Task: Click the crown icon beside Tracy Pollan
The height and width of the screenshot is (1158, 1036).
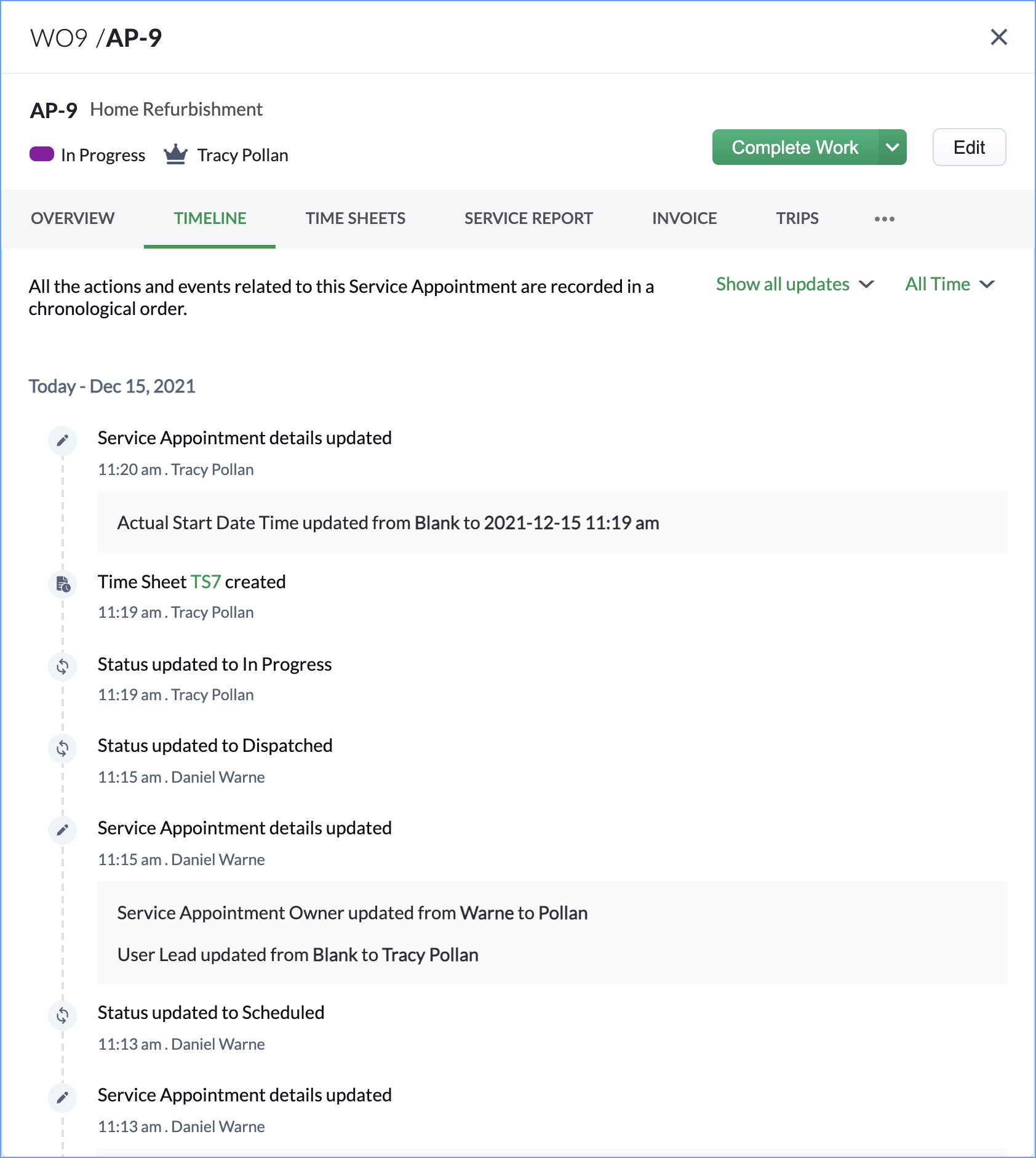Action: (x=175, y=154)
